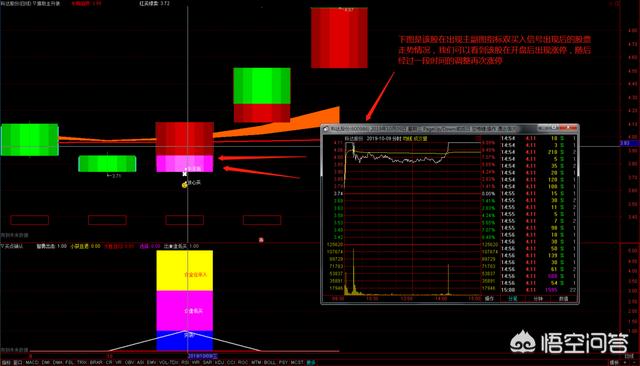The image size is (640, 366).
Task: Click the 红买绿卖 label in chart header
Action: 149,3
